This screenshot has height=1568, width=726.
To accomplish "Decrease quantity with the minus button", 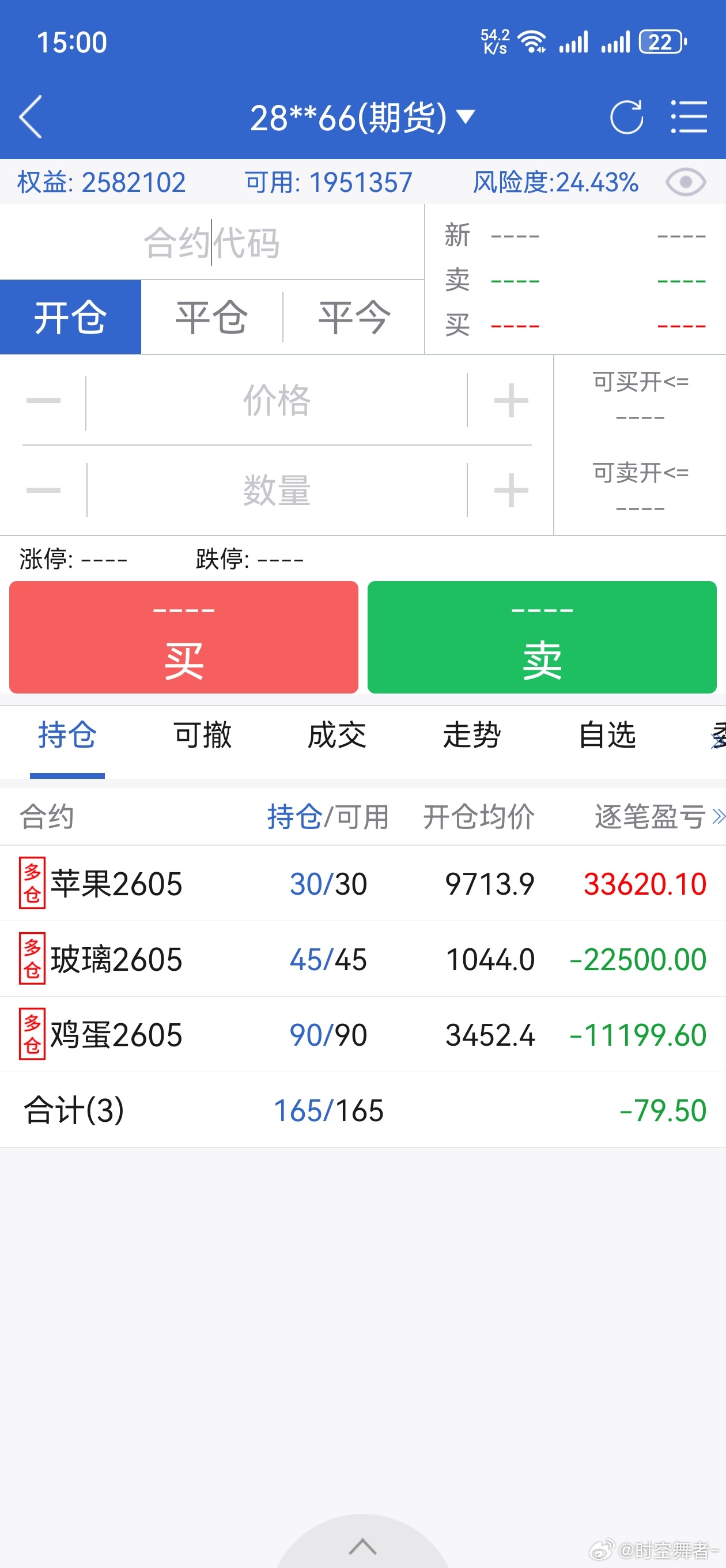I will (x=43, y=490).
